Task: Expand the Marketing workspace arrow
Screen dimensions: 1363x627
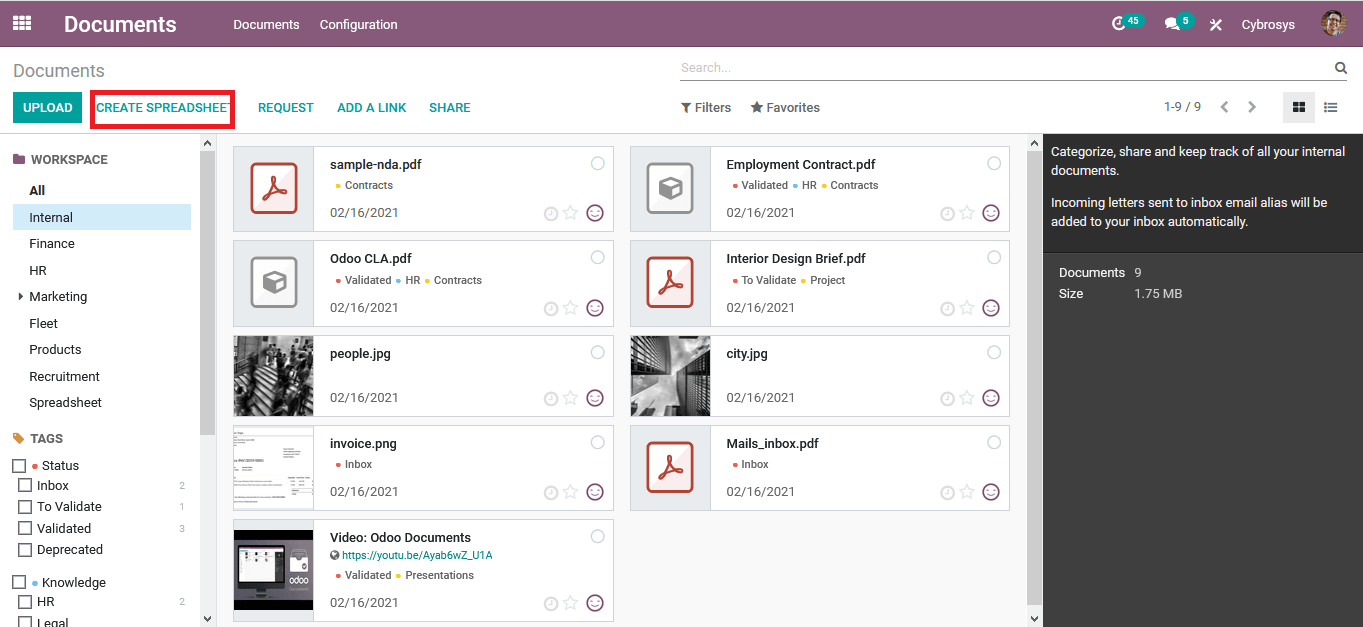Action: pos(21,297)
